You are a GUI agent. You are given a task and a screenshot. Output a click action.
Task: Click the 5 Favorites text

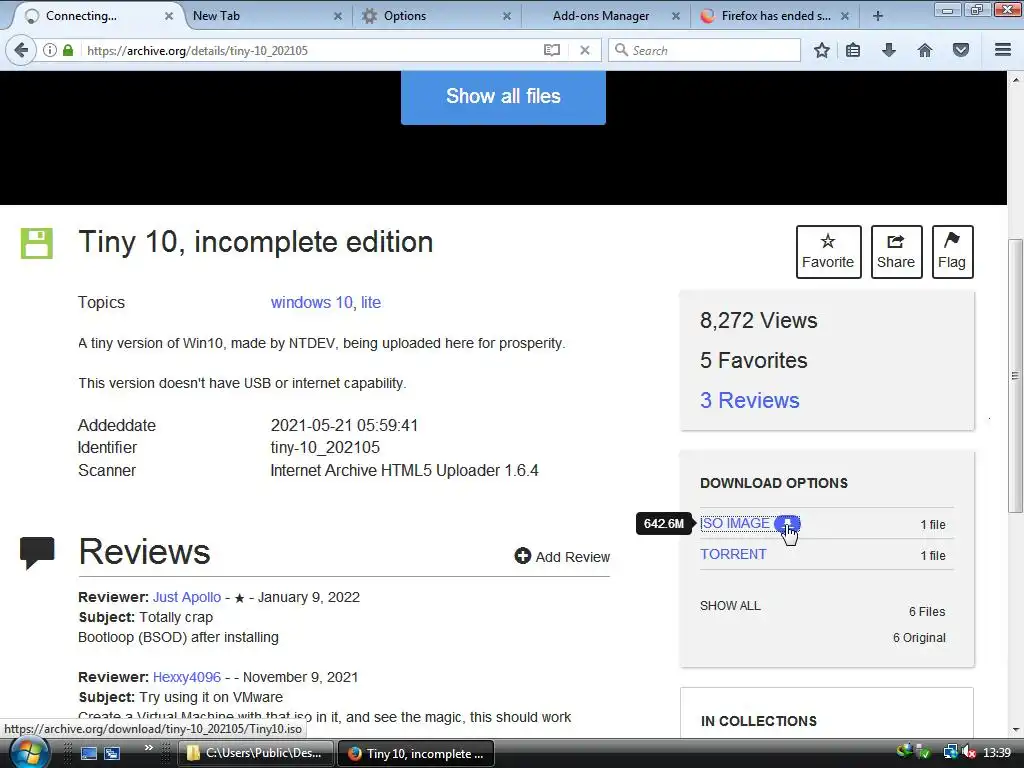point(754,360)
